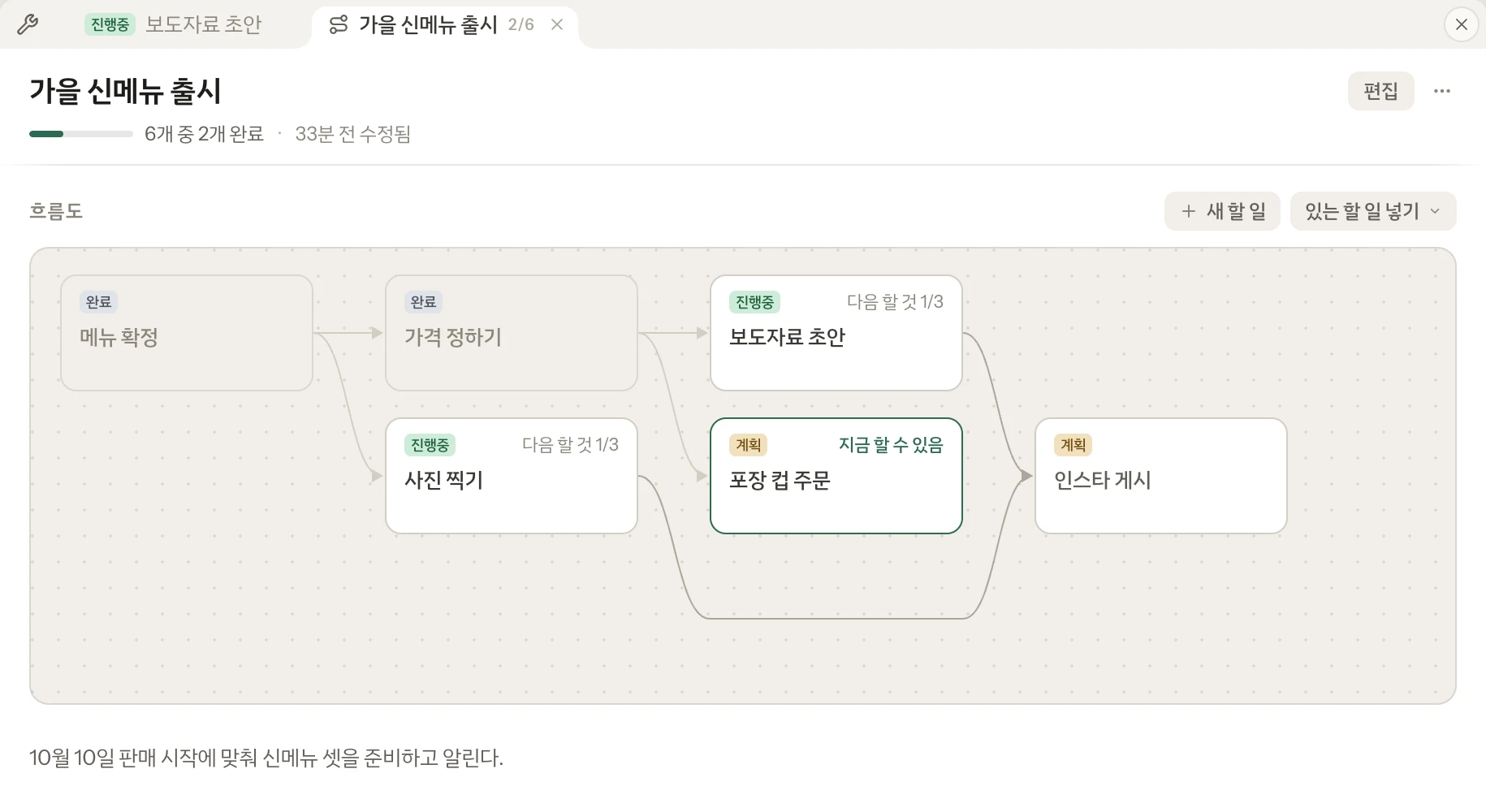This screenshot has height=812, width=1486.
Task: Click 다음 할 것 1/3 on 보도자료 초안
Action: pyautogui.click(x=895, y=302)
